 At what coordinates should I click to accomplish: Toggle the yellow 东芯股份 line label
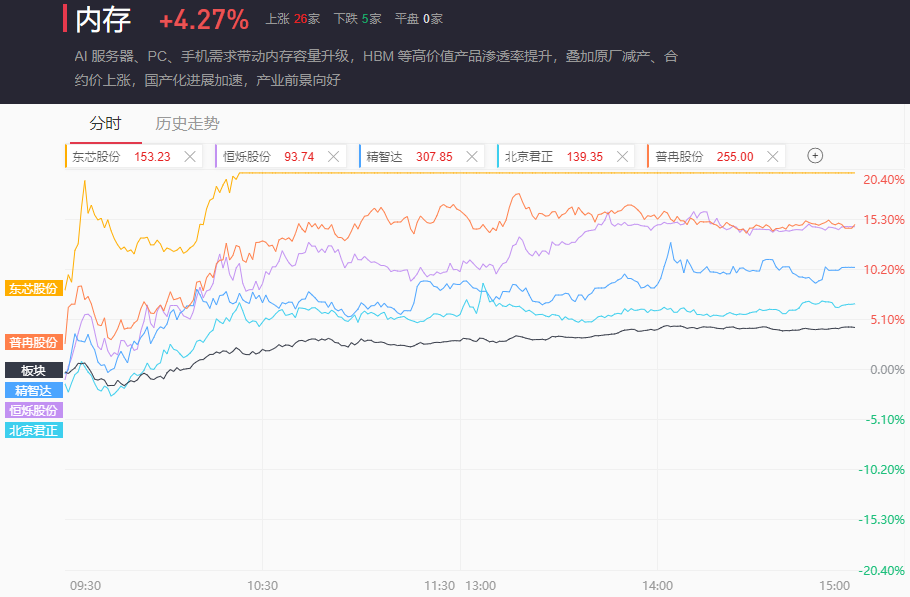pyautogui.click(x=34, y=288)
